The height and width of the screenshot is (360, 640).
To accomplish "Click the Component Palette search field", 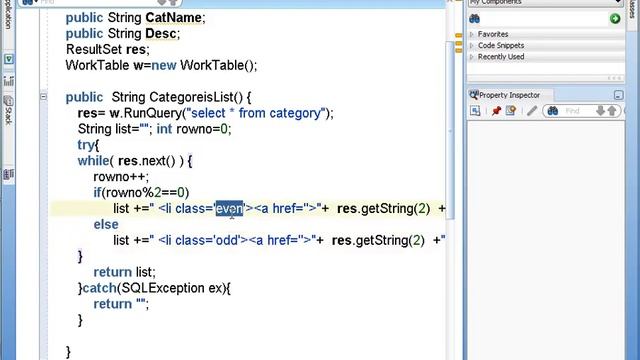I will click(x=544, y=19).
